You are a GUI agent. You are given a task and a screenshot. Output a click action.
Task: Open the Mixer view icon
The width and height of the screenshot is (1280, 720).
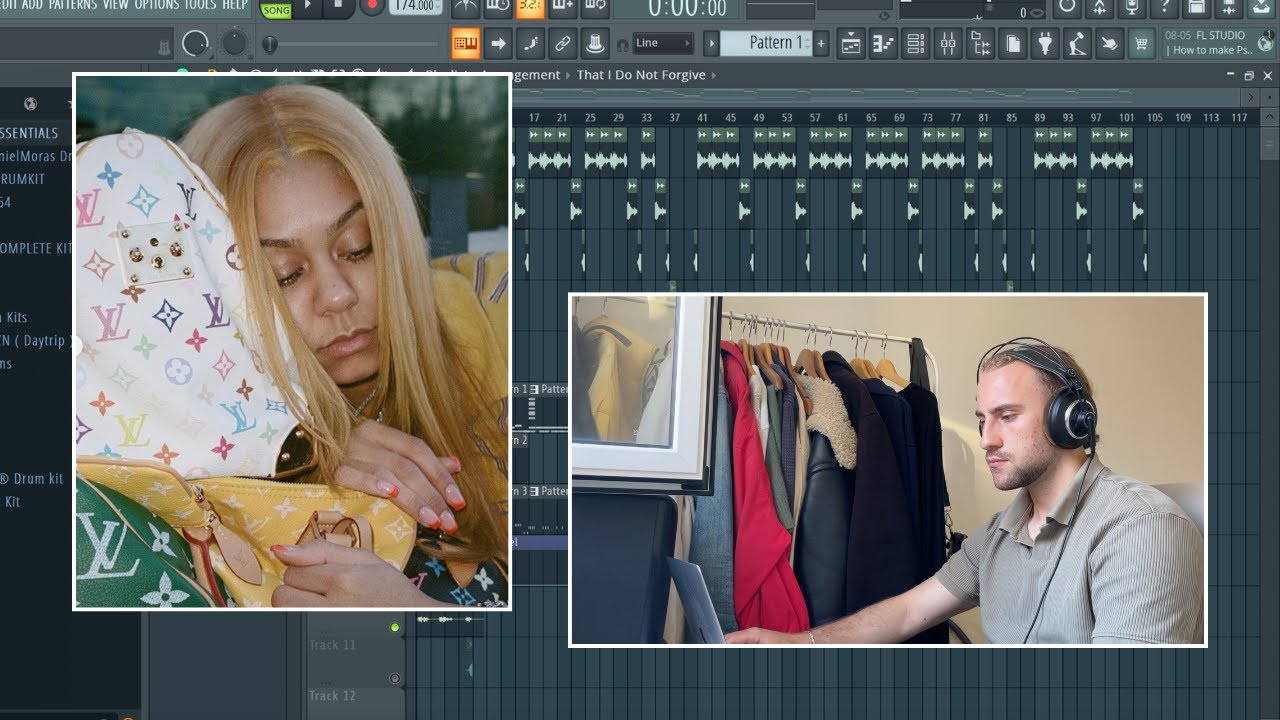pos(948,43)
